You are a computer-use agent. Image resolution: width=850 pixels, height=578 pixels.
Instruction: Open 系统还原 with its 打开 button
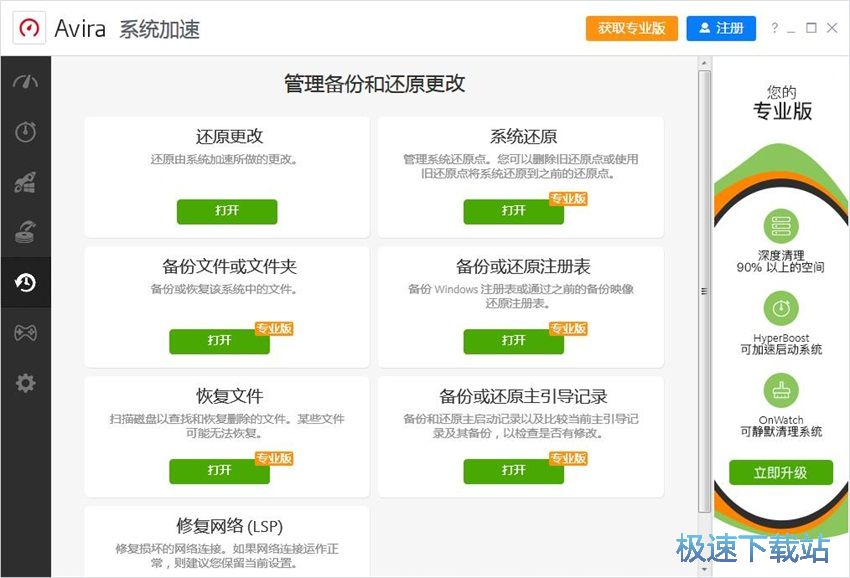513,211
